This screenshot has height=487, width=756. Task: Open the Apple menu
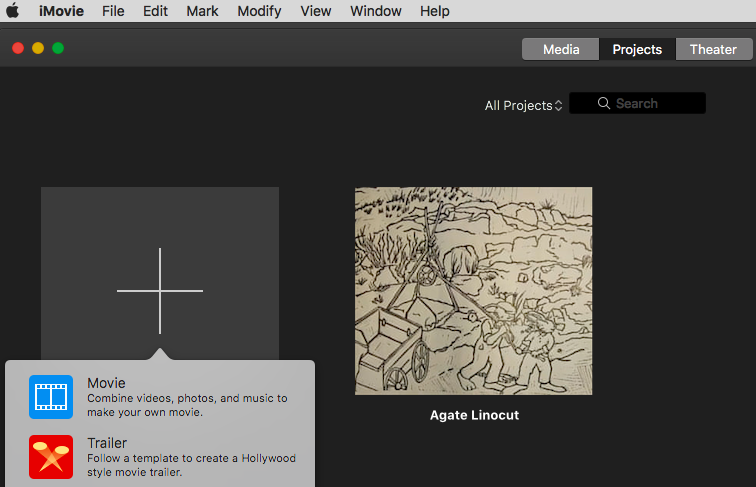[13, 10]
